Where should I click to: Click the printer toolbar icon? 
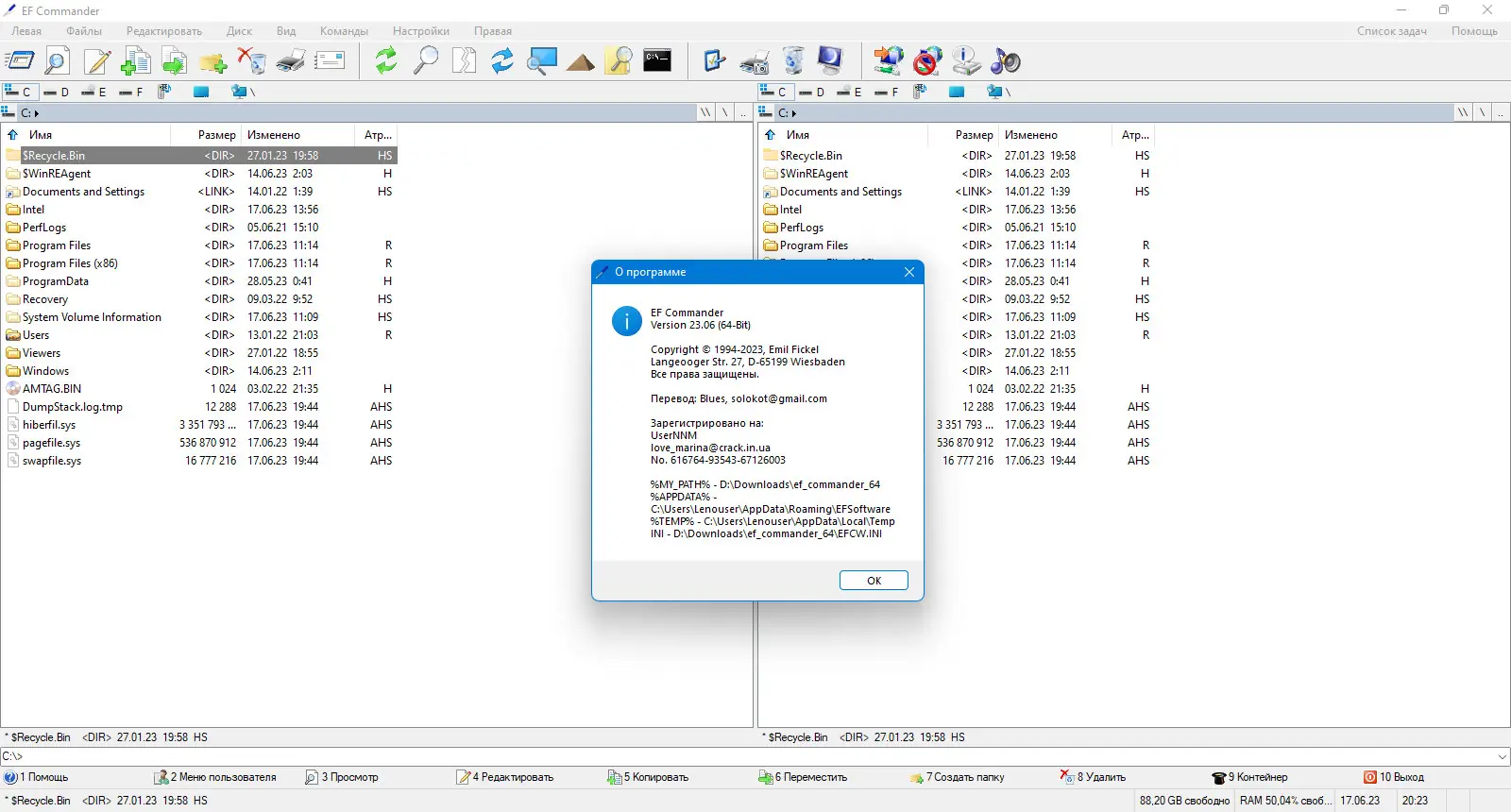click(x=290, y=61)
